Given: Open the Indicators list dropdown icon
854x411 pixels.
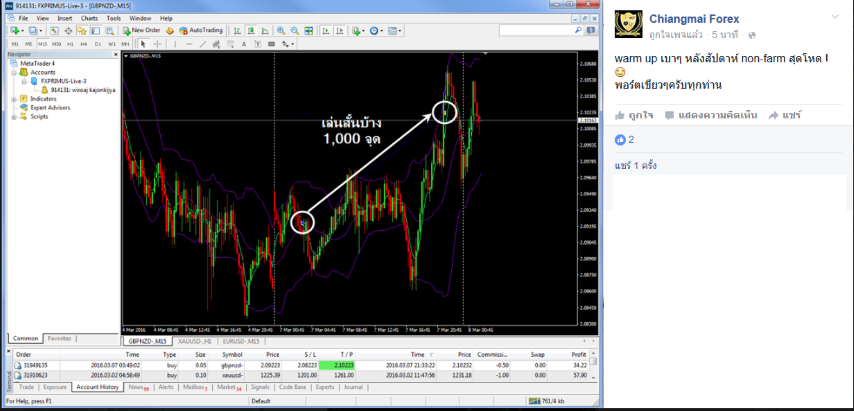Looking at the screenshot, I should tap(358, 30).
